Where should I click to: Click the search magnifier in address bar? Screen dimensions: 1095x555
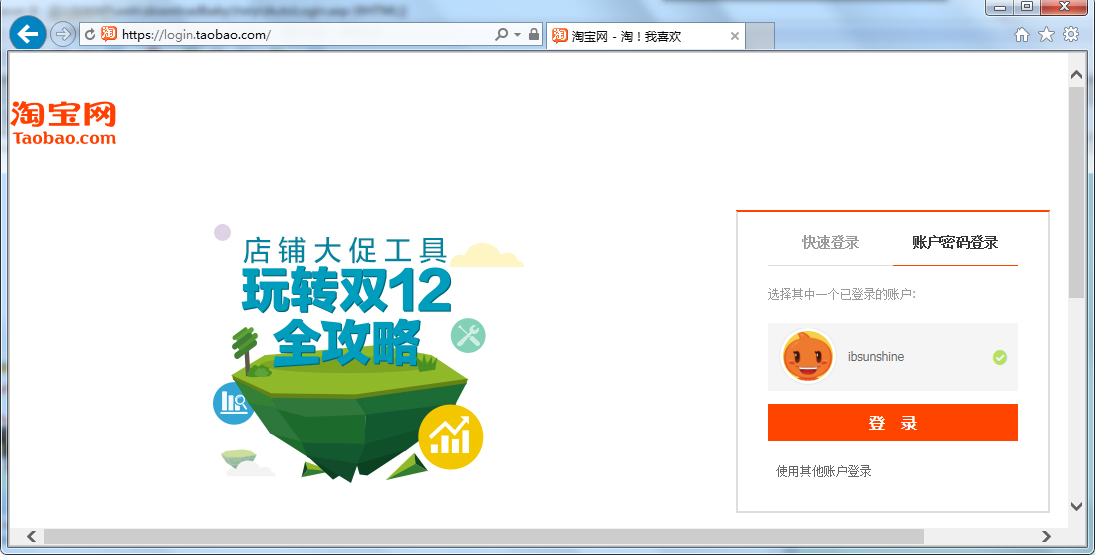[501, 35]
